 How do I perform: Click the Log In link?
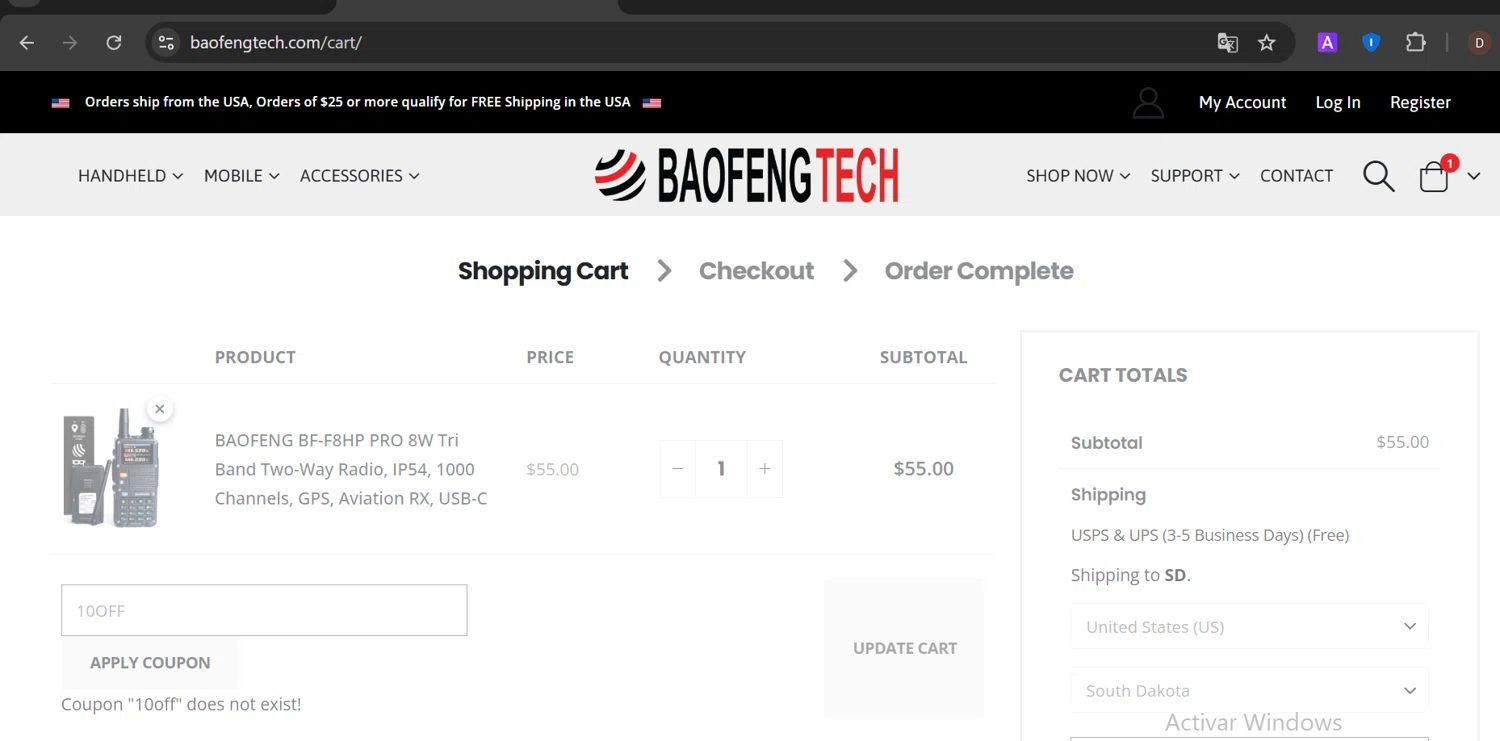click(1337, 102)
